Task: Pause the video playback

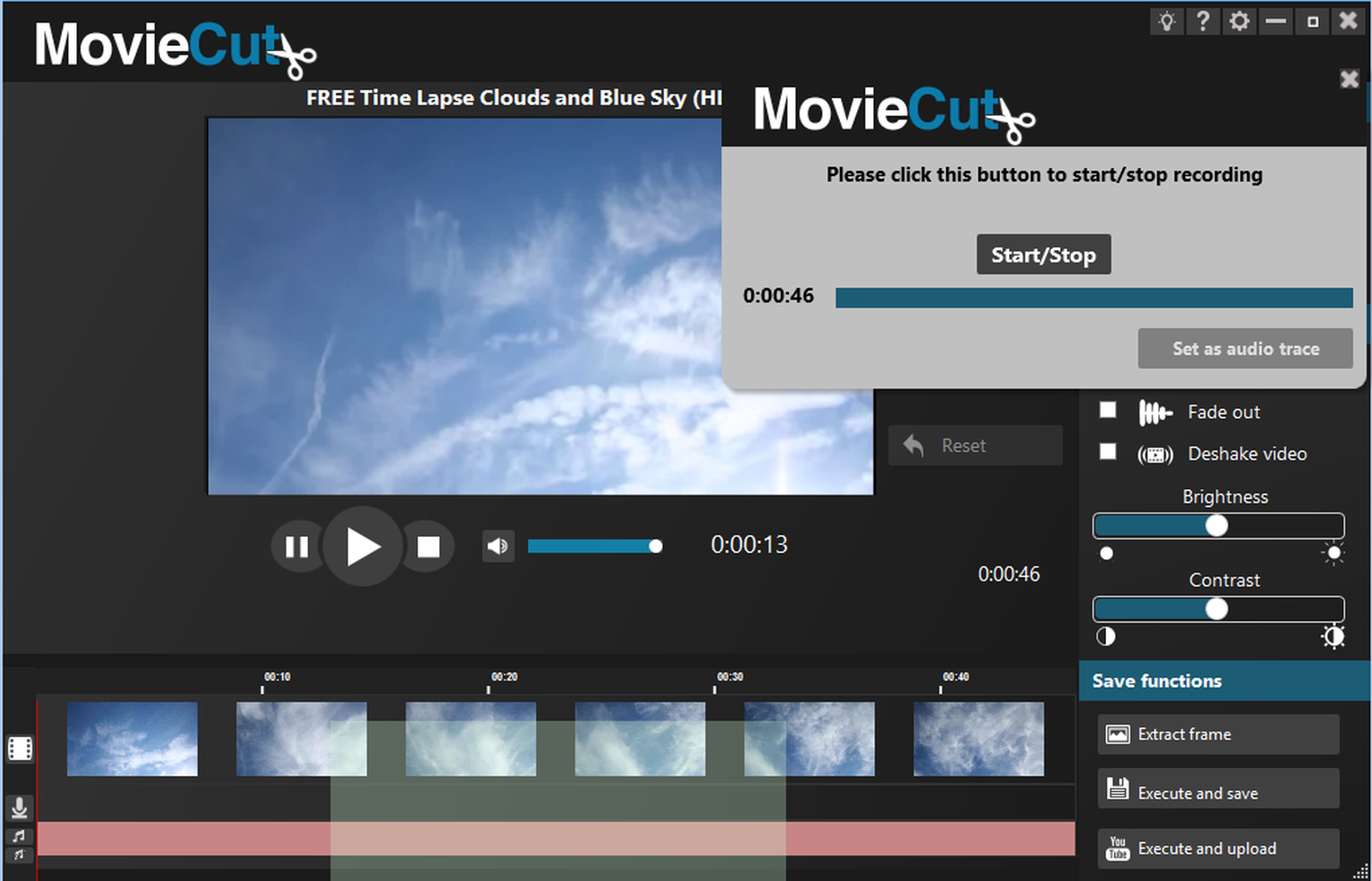Action: 297,547
